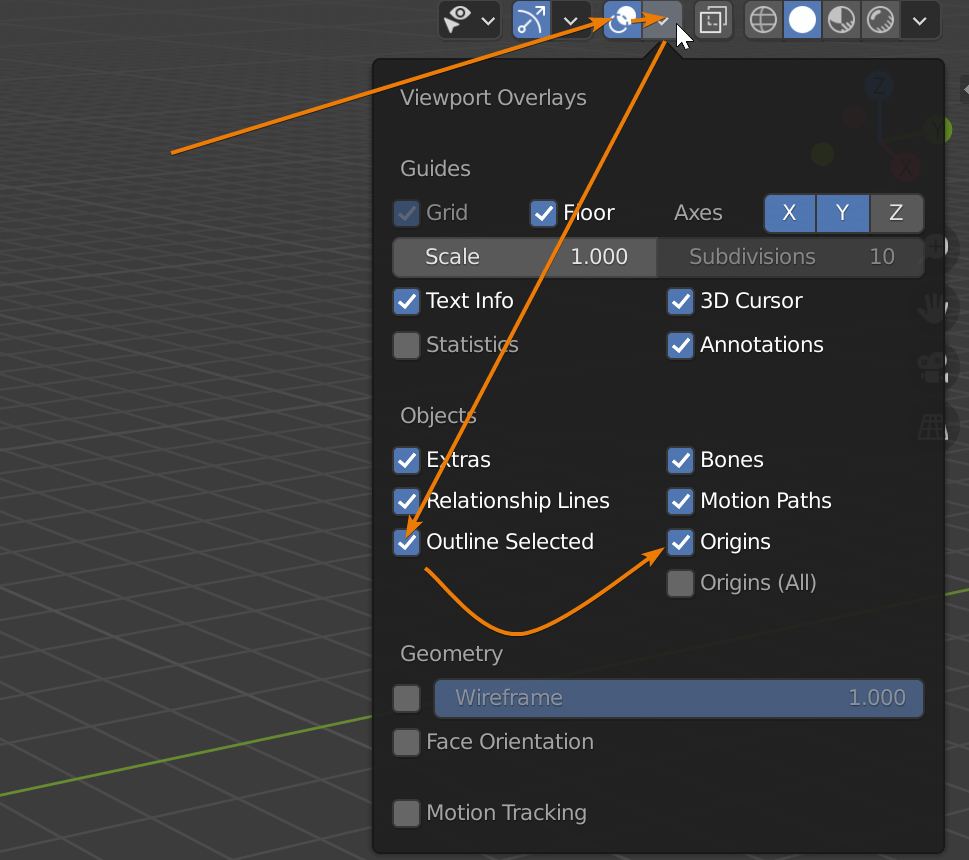Click the Wireframe threshold slider

(x=678, y=698)
